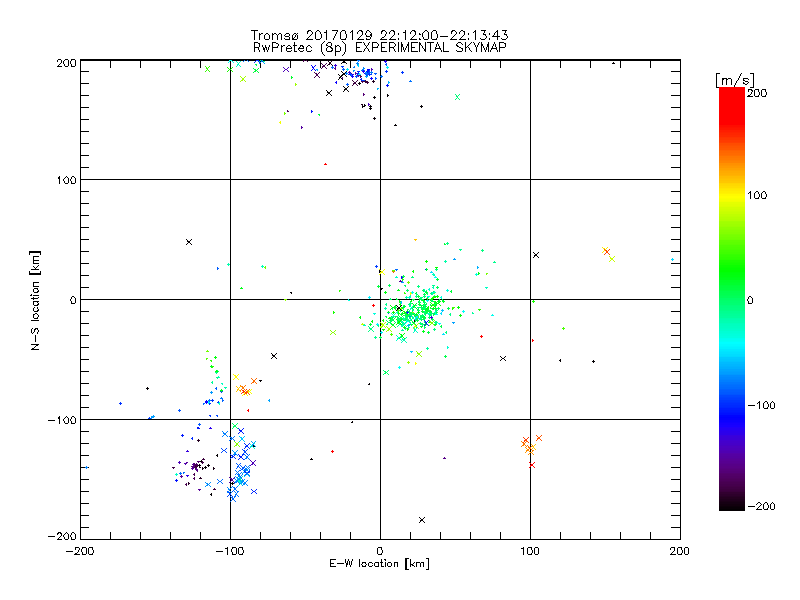This screenshot has height=600, width=800.
Task: Select the 'E-W location [km]' axis label
Action: (x=379, y=564)
